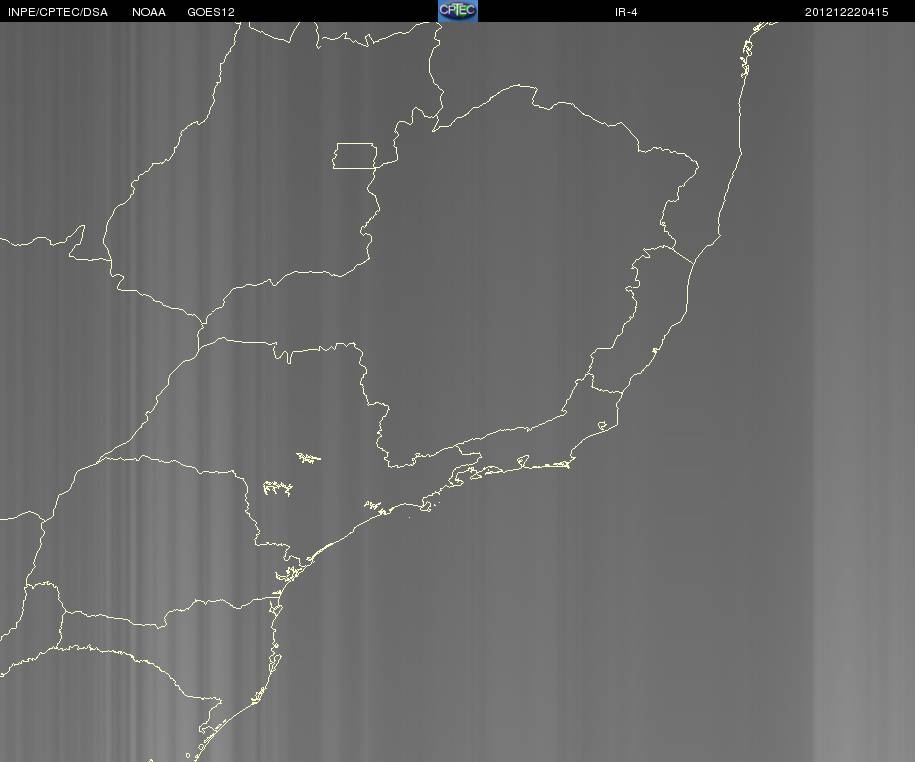The image size is (915, 762).
Task: Click the IR-4 channel label
Action: [x=626, y=12]
